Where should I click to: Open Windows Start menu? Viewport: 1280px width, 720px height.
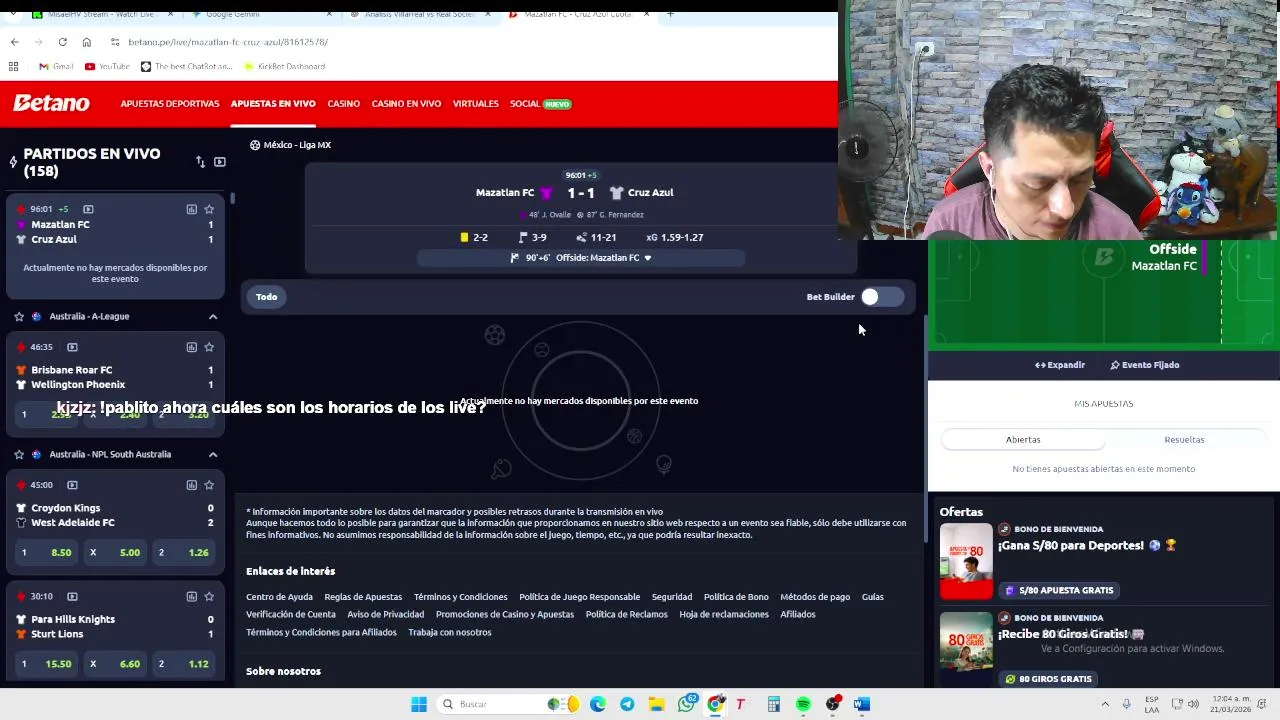click(x=419, y=704)
